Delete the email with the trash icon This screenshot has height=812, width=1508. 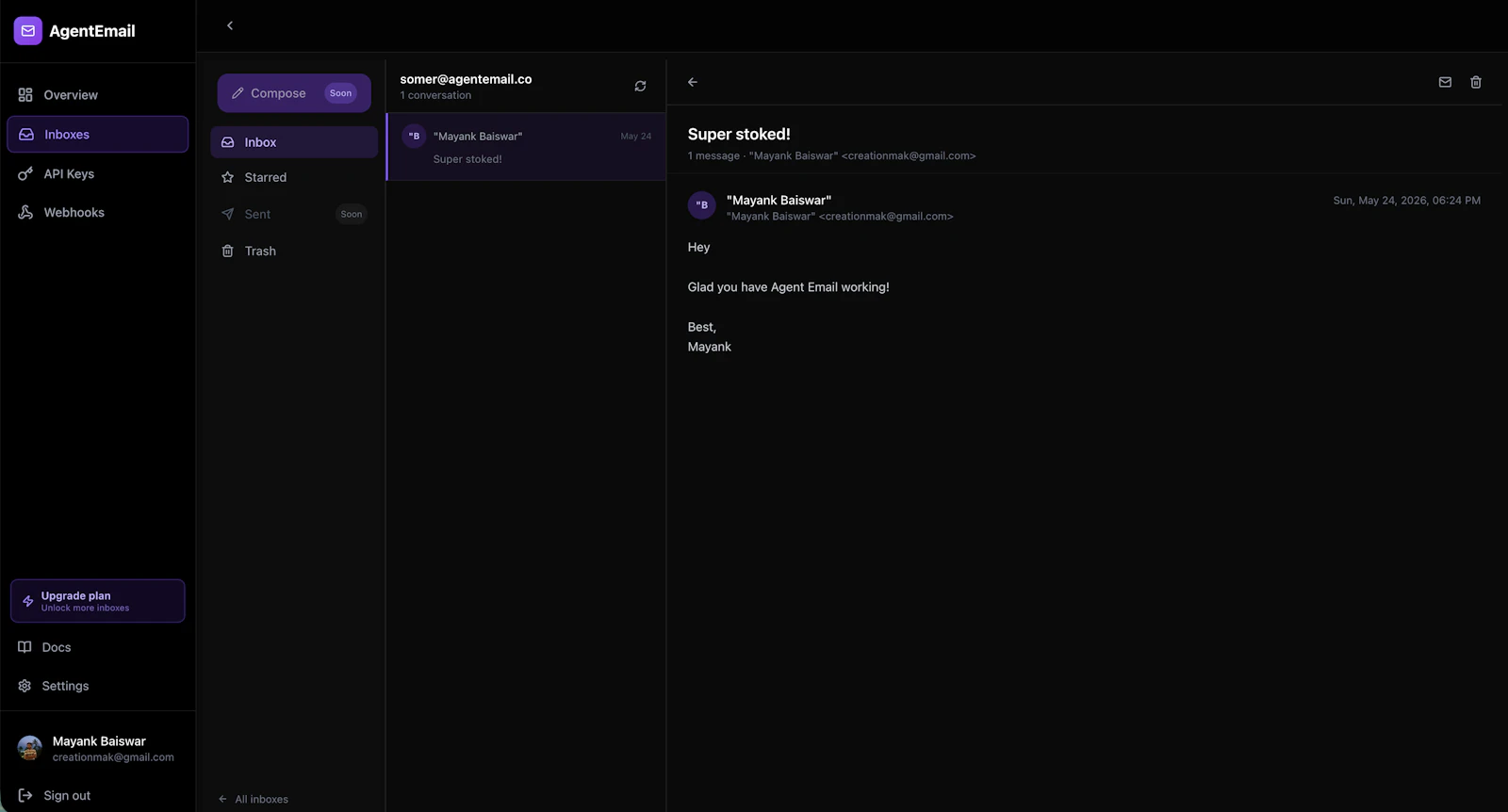pyautogui.click(x=1476, y=82)
